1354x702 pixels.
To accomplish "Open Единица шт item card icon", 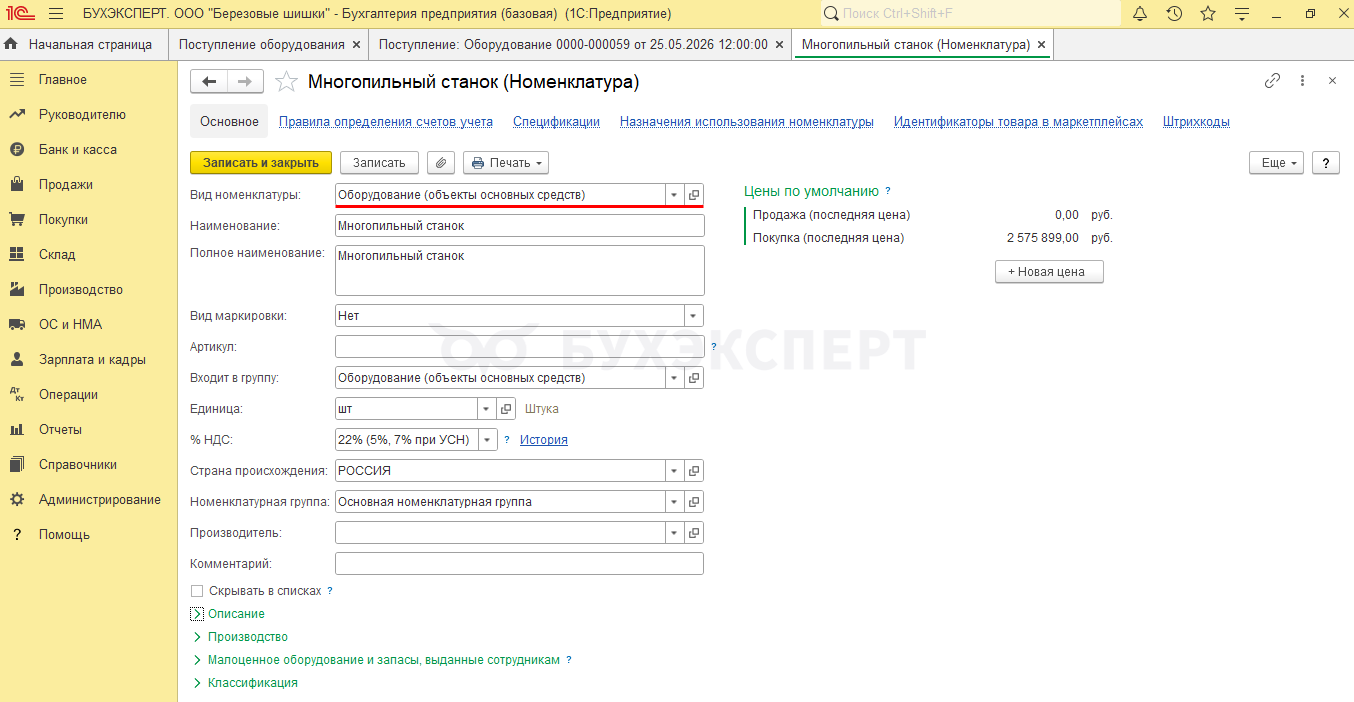I will click(506, 409).
